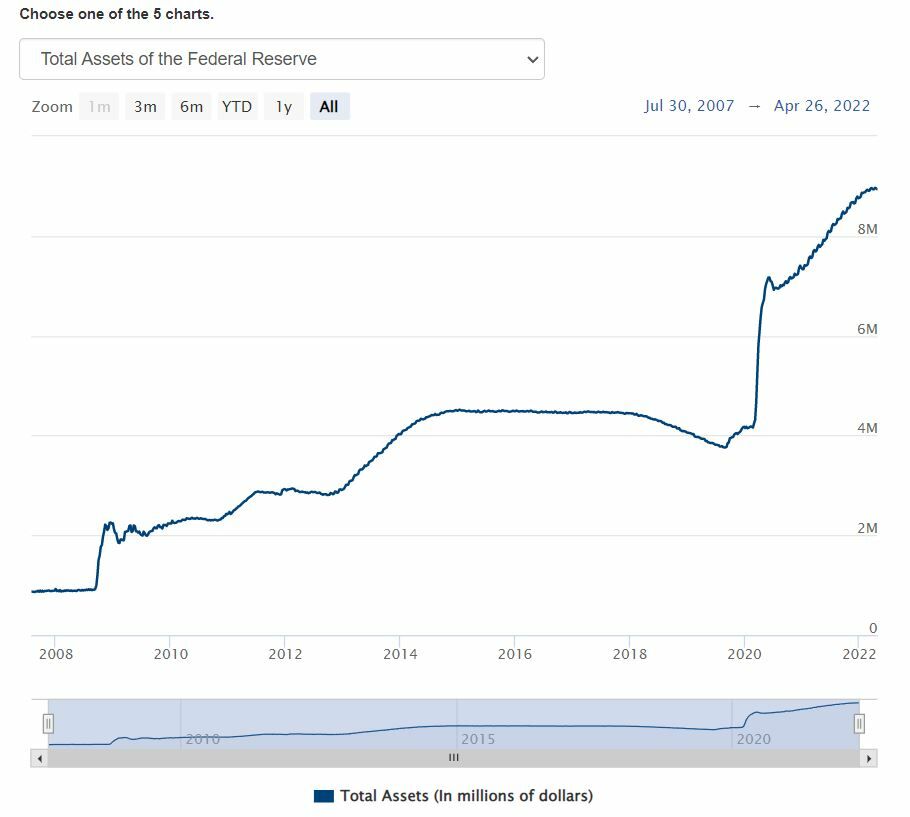Zoom the chart to 3m

(x=145, y=107)
